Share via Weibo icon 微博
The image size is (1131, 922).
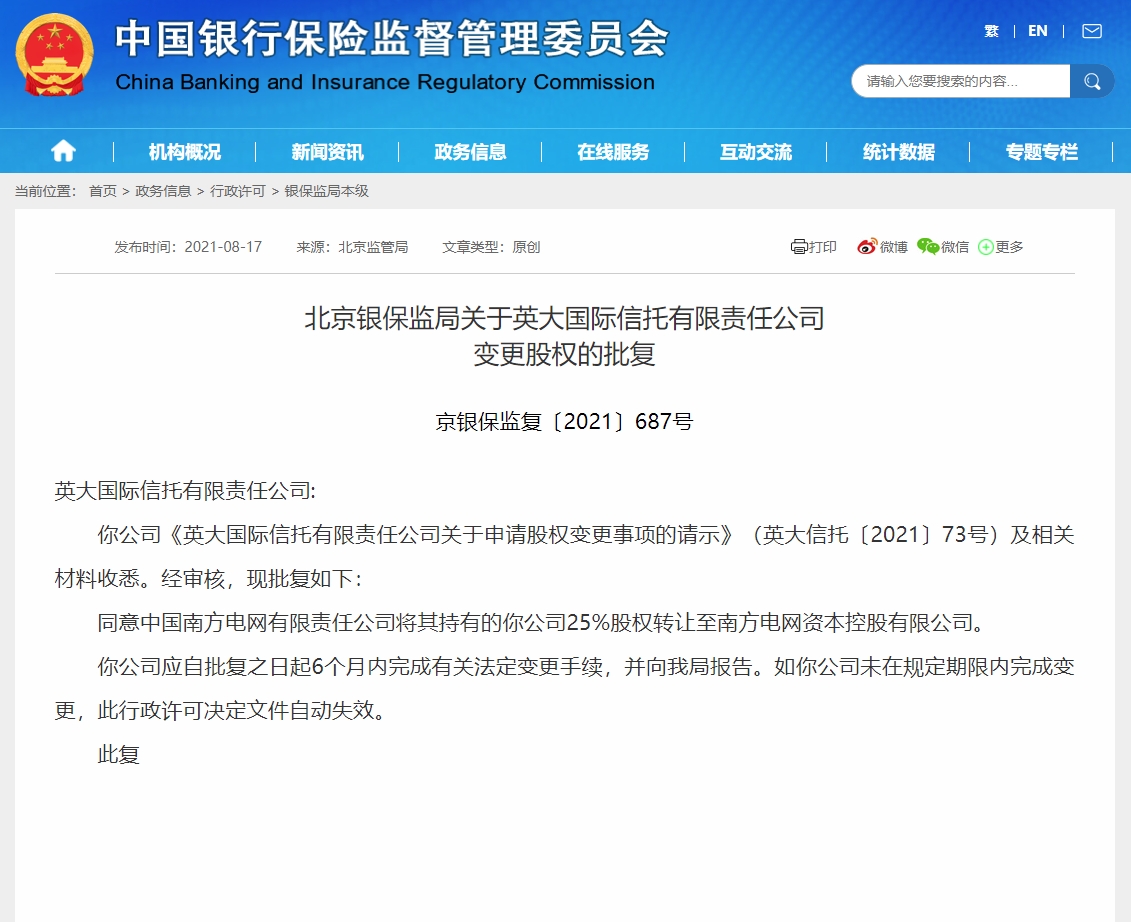click(882, 247)
